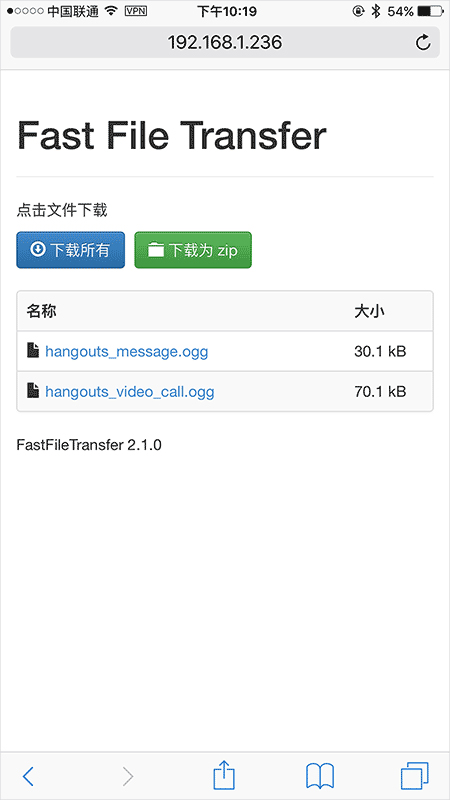Screen dimensions: 450x800
Task: Reload the page with refresh icon
Action: [x=423, y=42]
